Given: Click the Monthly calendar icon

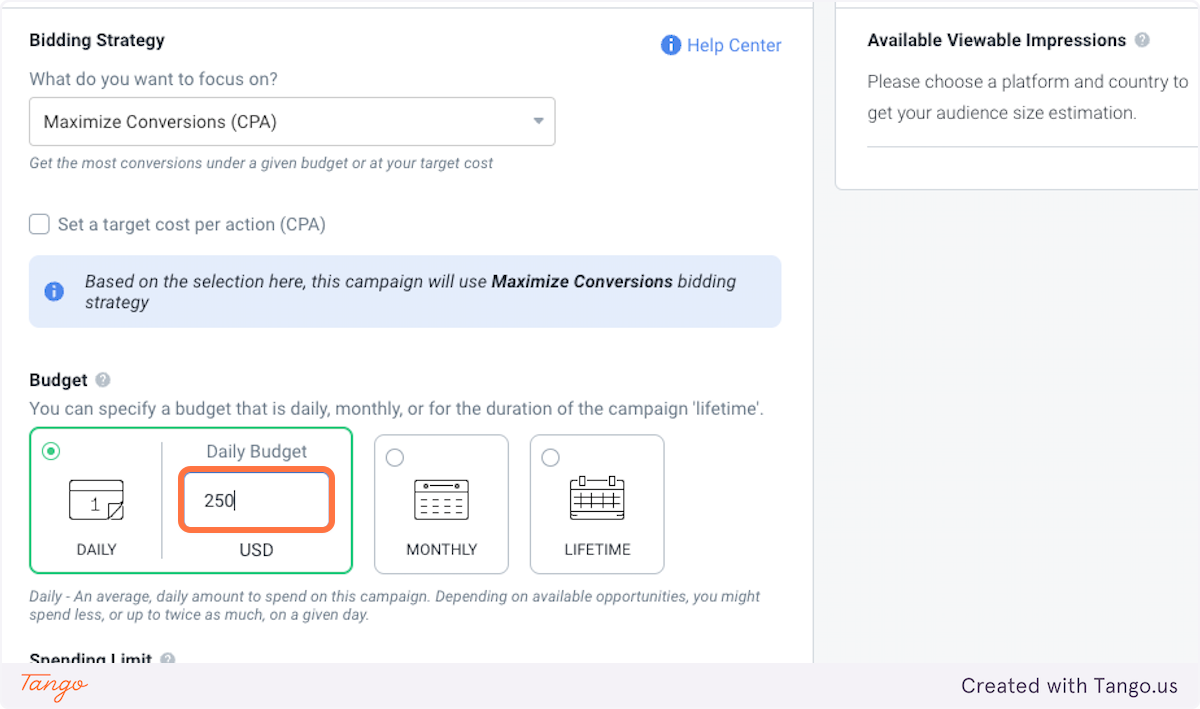Looking at the screenshot, I should [x=441, y=499].
